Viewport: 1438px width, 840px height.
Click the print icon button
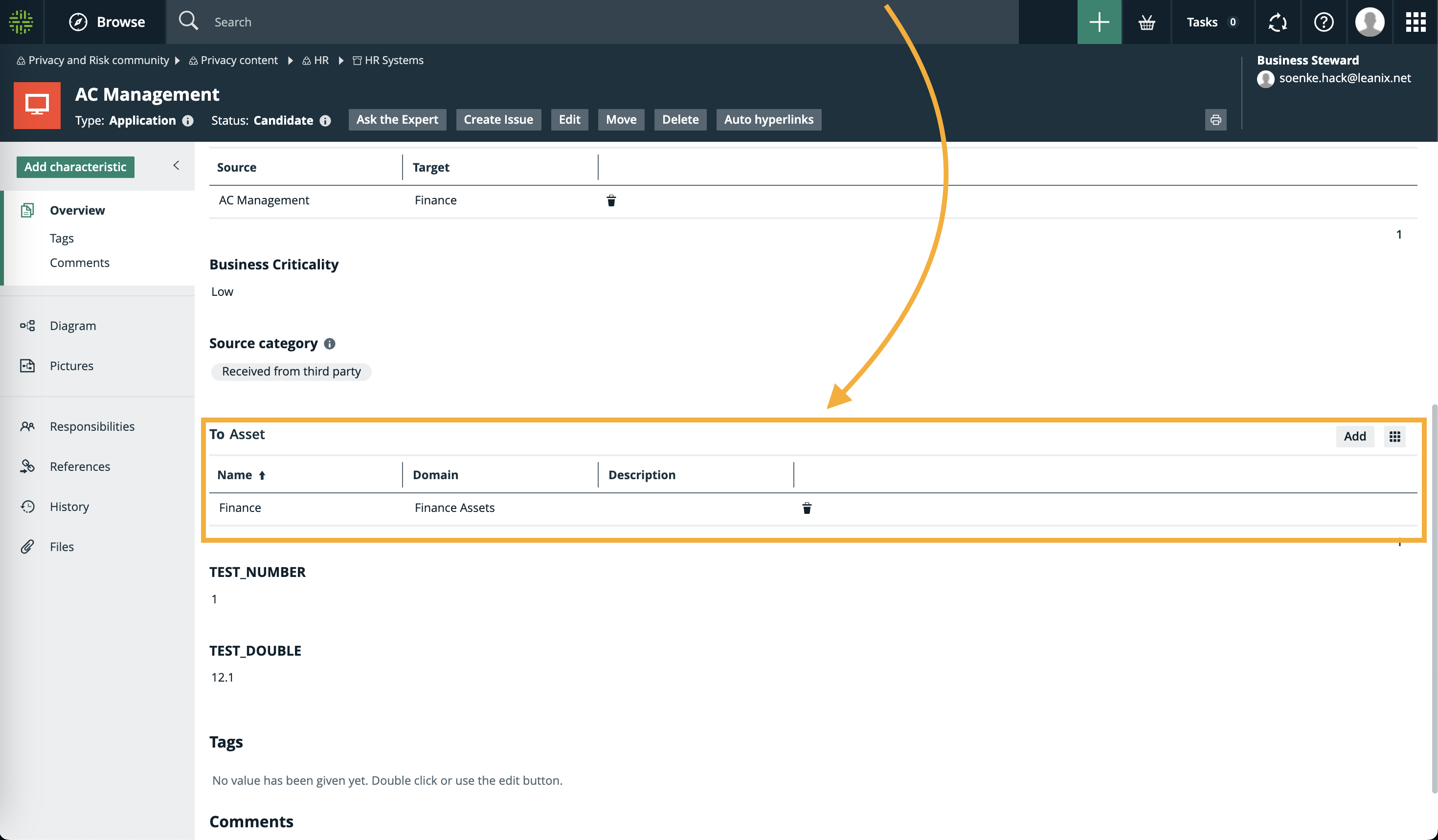(x=1215, y=120)
